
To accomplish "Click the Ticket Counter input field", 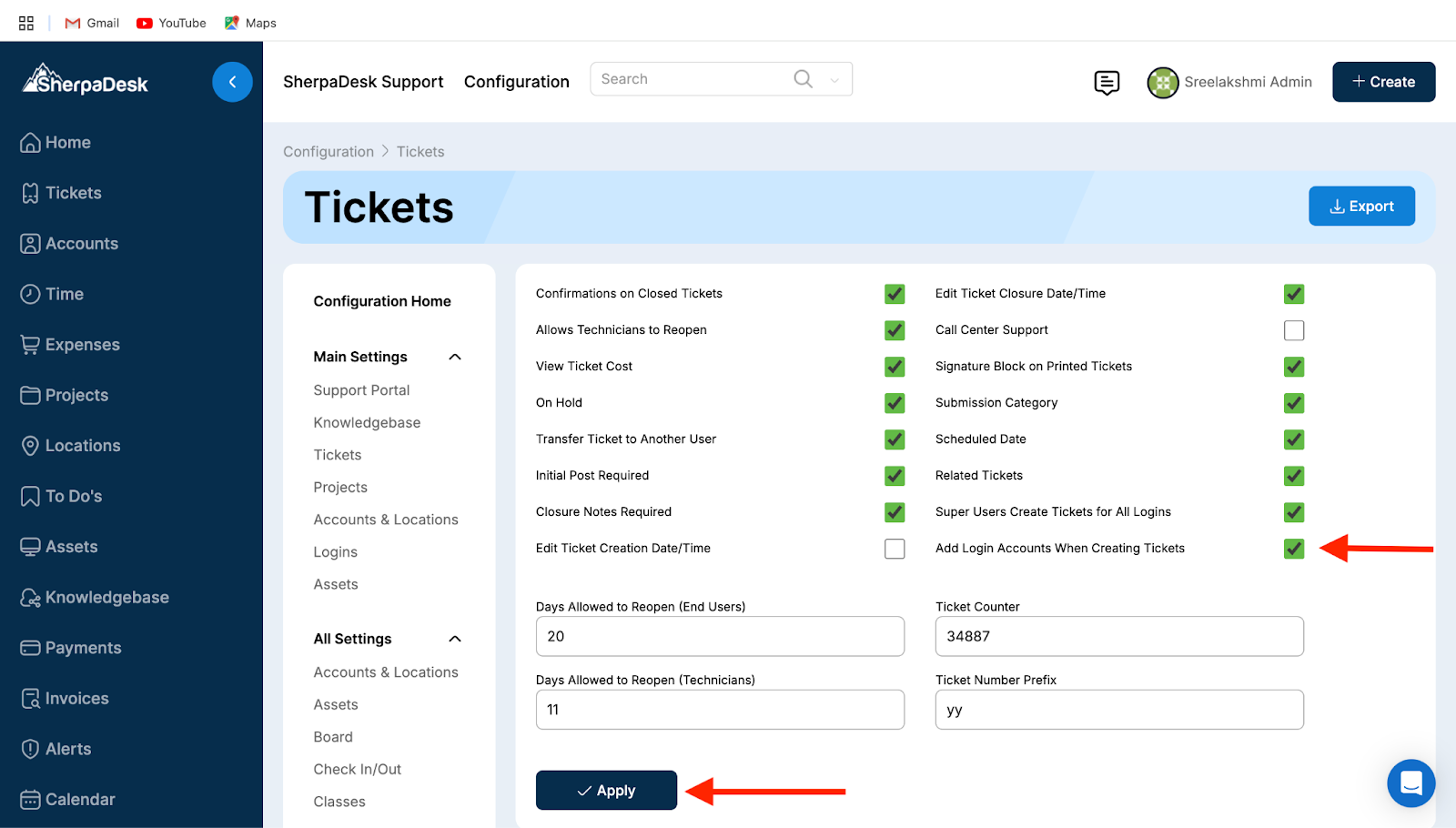I will click(1118, 637).
